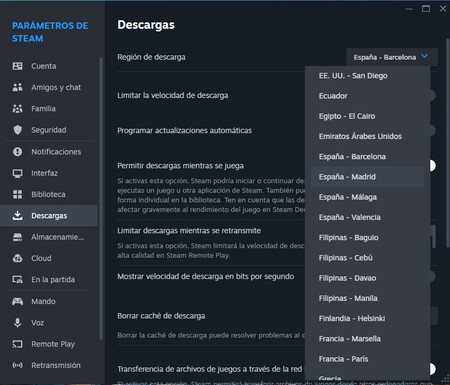
Task: Click the Amigos y chat people icon
Action: [x=17, y=87]
